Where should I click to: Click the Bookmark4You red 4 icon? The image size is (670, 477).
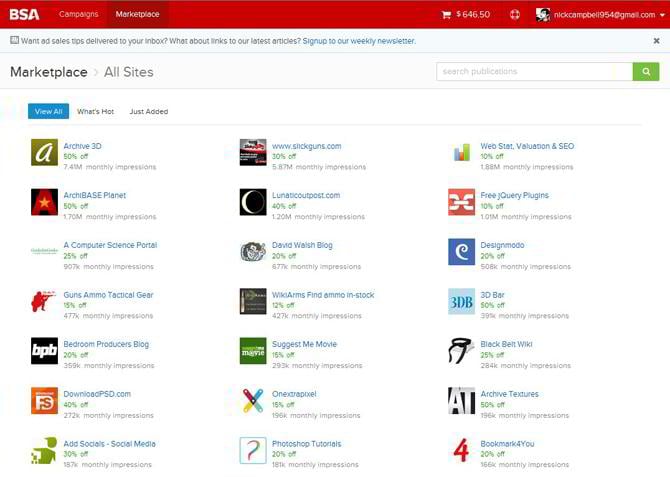461,450
